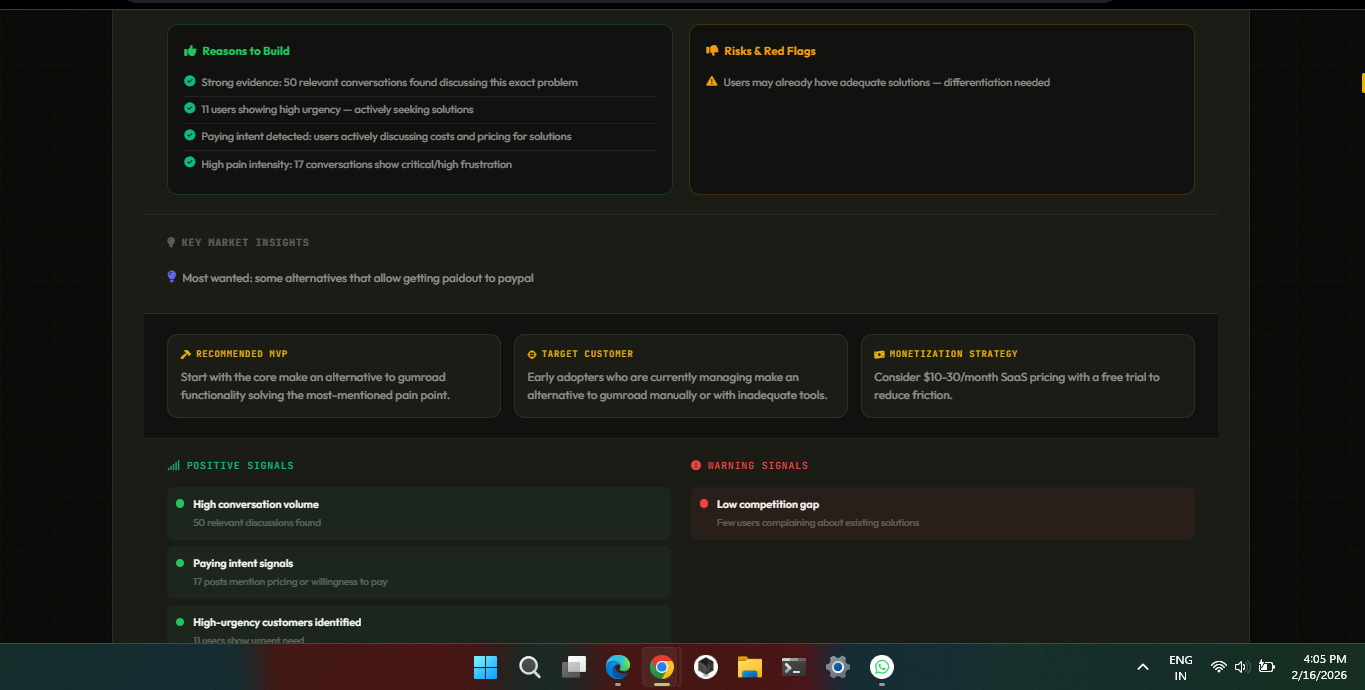Click the green check next to Strong evidence

click(x=190, y=82)
